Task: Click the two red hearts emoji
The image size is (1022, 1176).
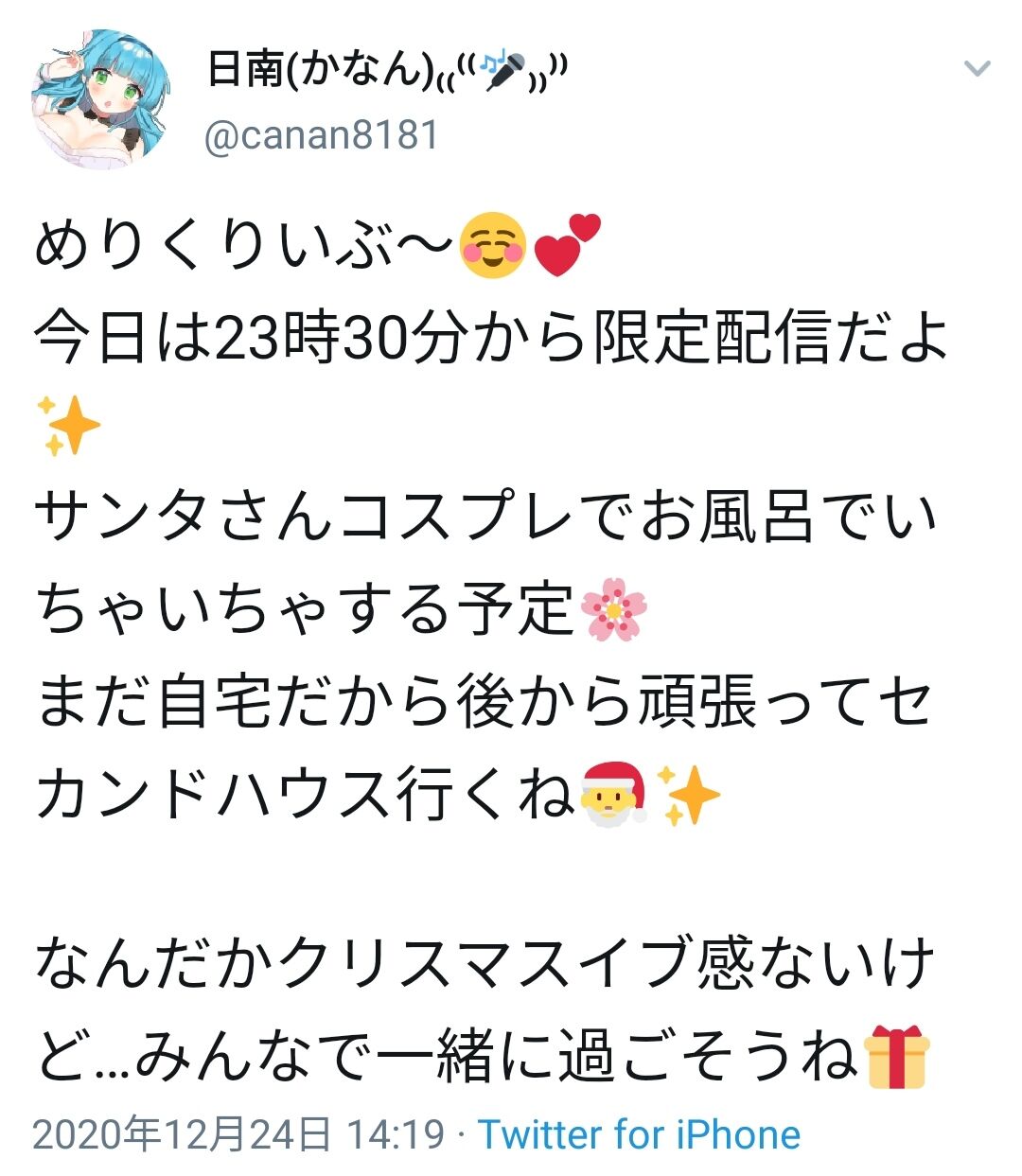Action: [x=567, y=246]
